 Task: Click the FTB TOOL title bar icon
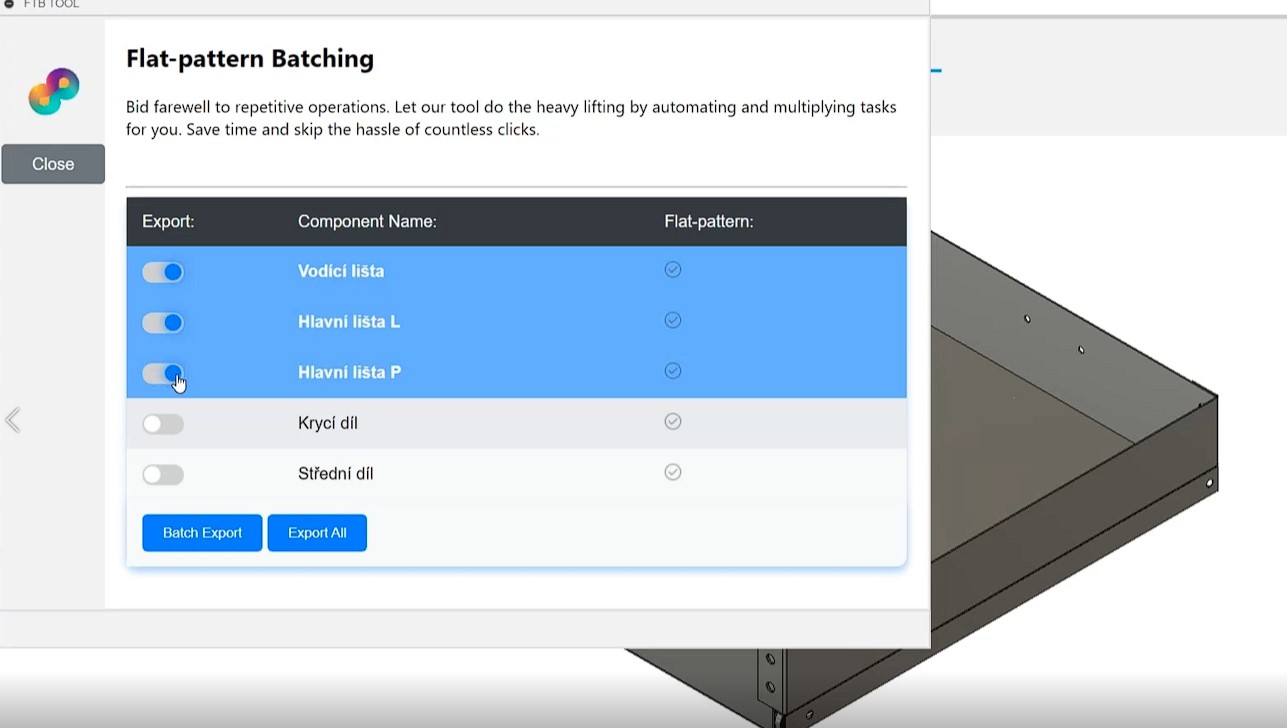coord(9,4)
